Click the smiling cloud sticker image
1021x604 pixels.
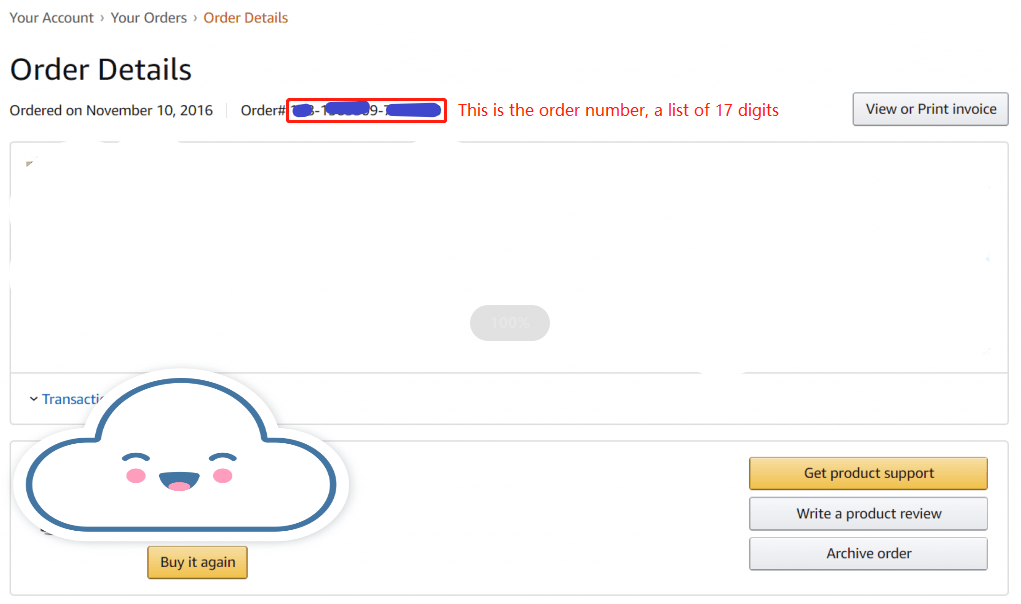pyautogui.click(x=181, y=455)
